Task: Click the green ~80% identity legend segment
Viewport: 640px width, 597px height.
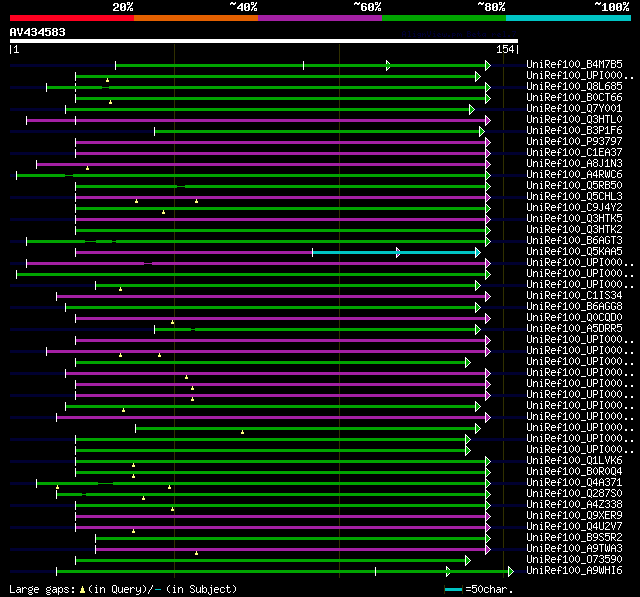Action: tap(444, 18)
